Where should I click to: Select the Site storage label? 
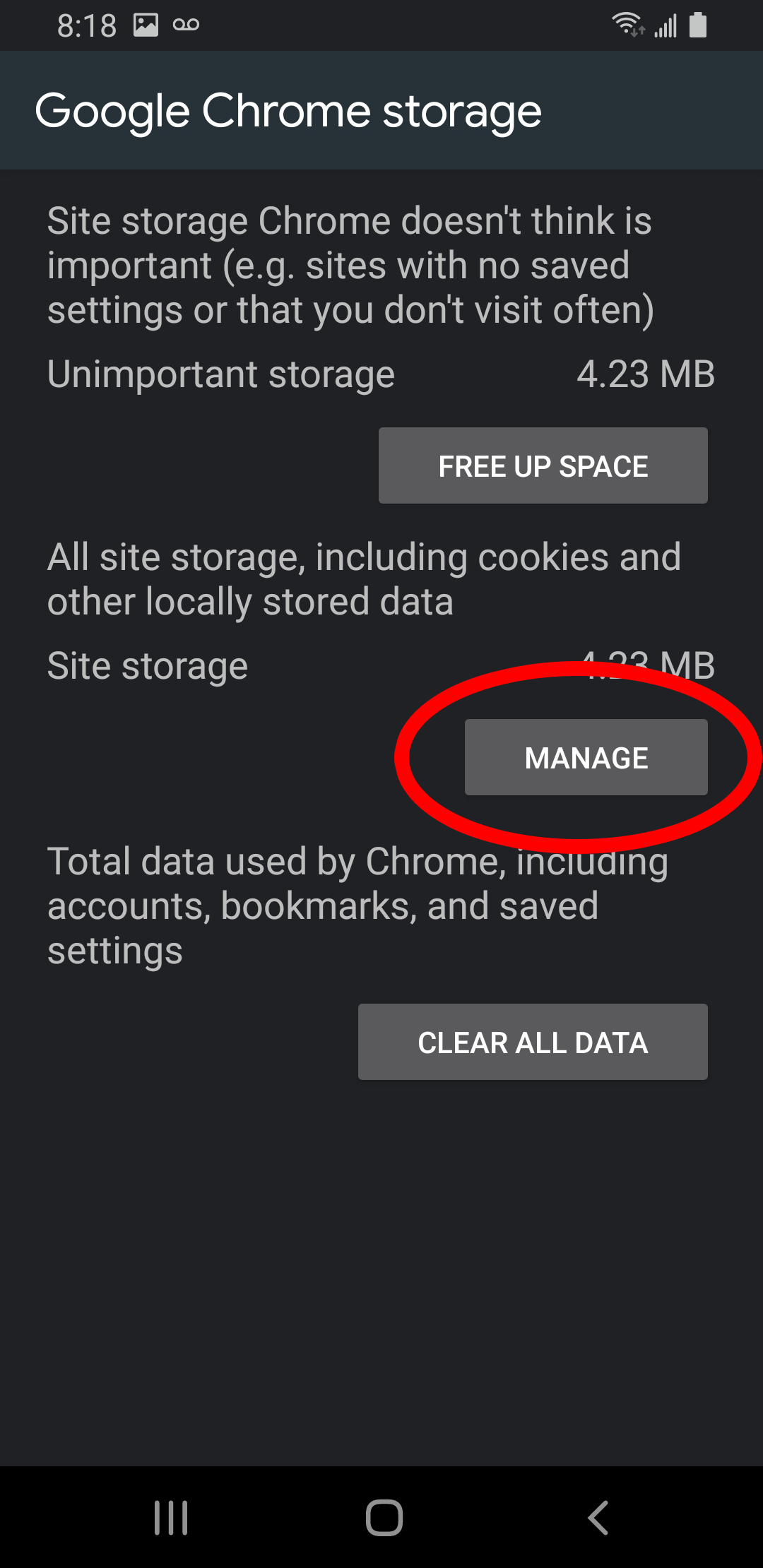[148, 666]
